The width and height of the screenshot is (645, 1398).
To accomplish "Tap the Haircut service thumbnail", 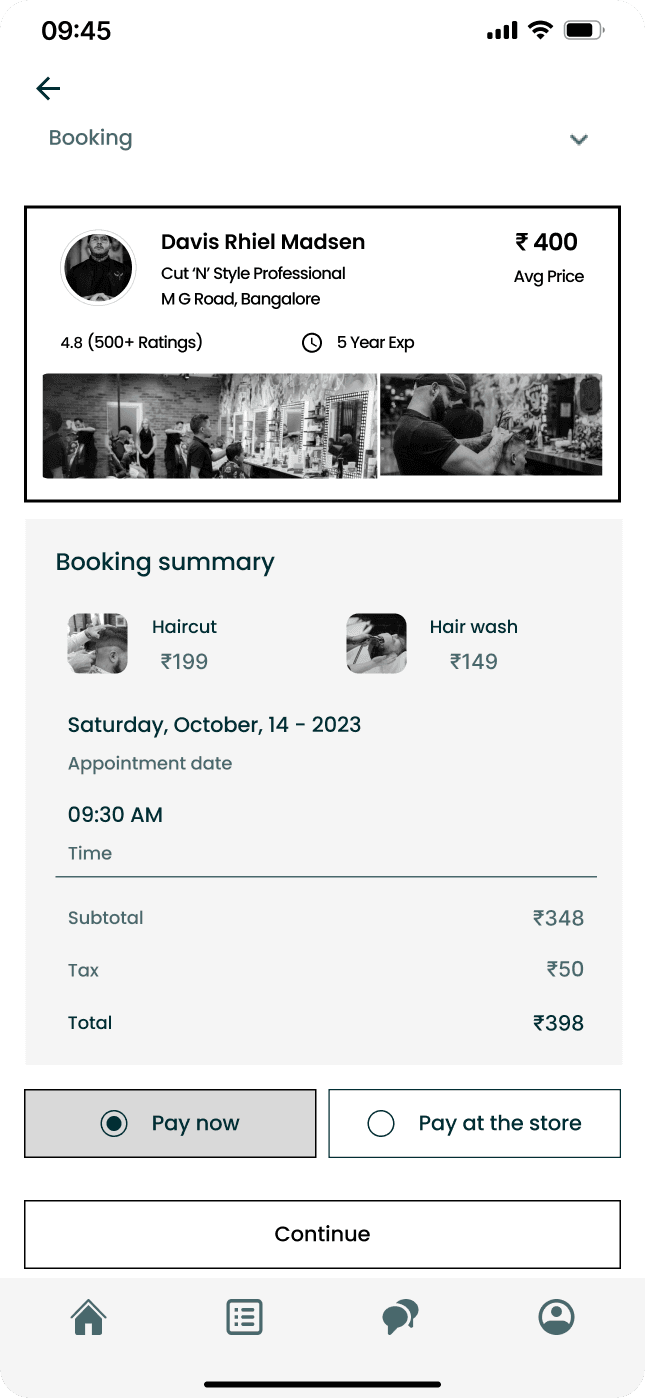I will click(x=98, y=643).
